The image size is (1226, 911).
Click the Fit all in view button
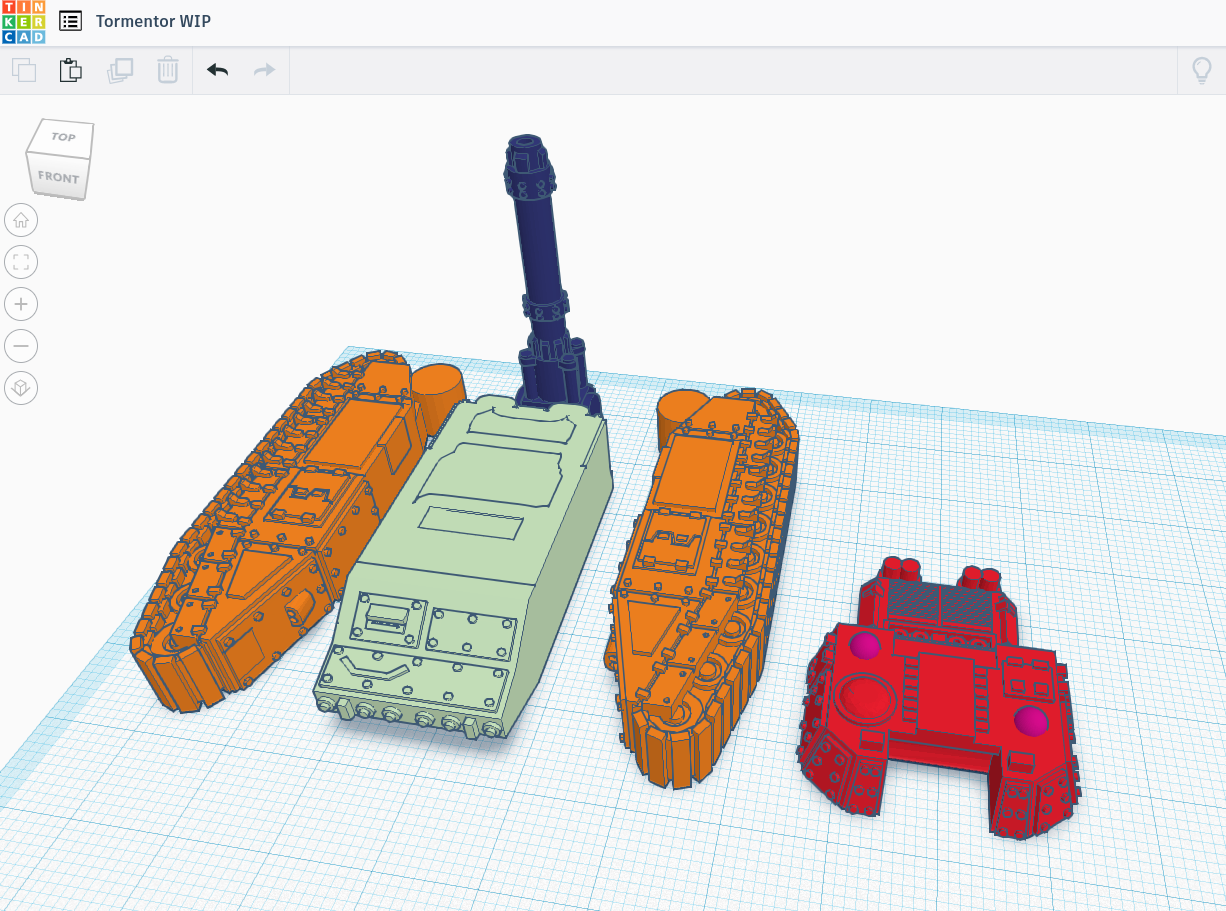[x=21, y=262]
